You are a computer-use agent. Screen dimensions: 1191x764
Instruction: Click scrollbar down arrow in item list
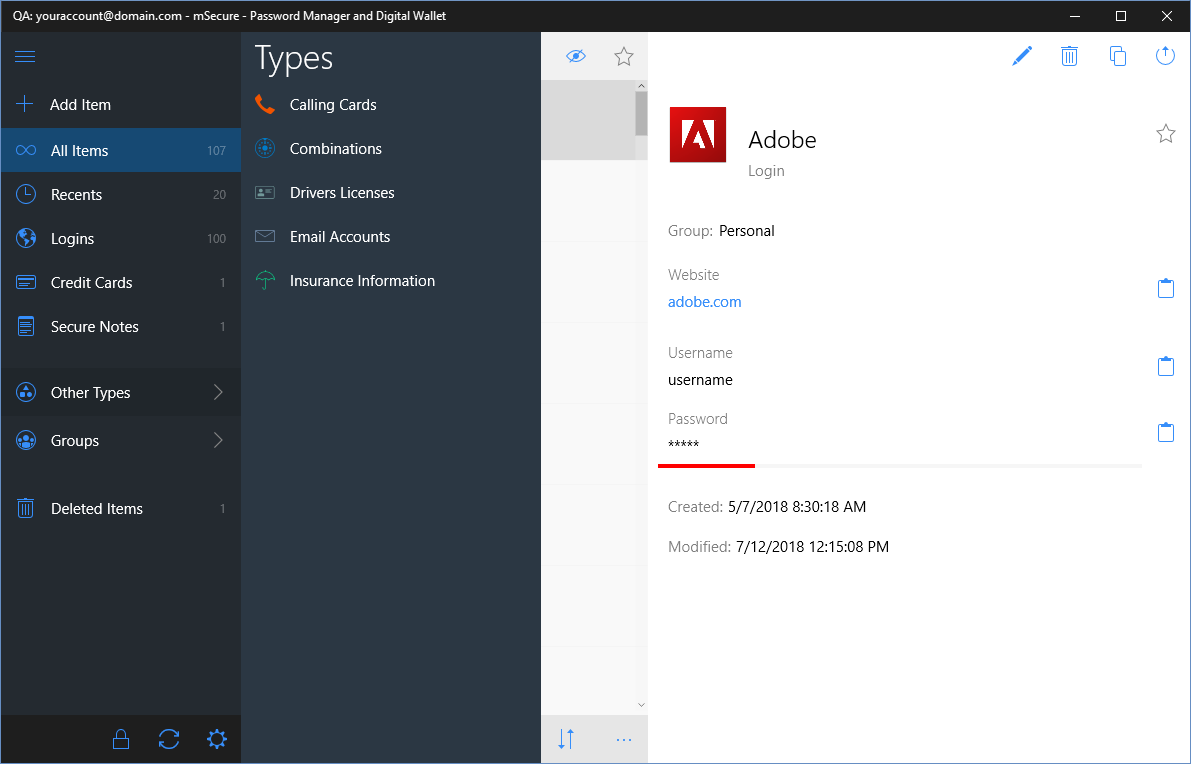(x=641, y=705)
